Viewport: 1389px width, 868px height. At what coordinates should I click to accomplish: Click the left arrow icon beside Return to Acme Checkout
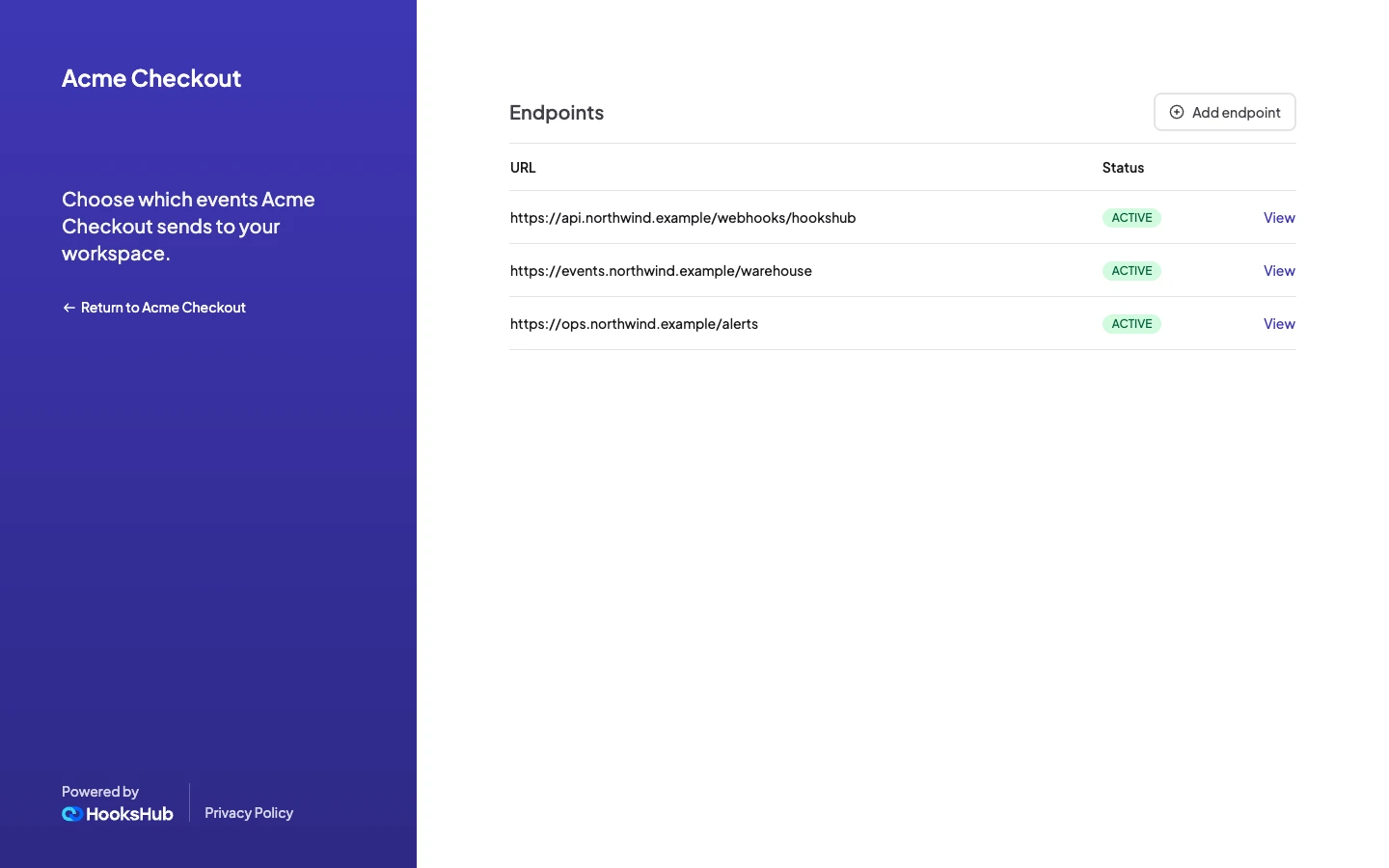[68, 308]
